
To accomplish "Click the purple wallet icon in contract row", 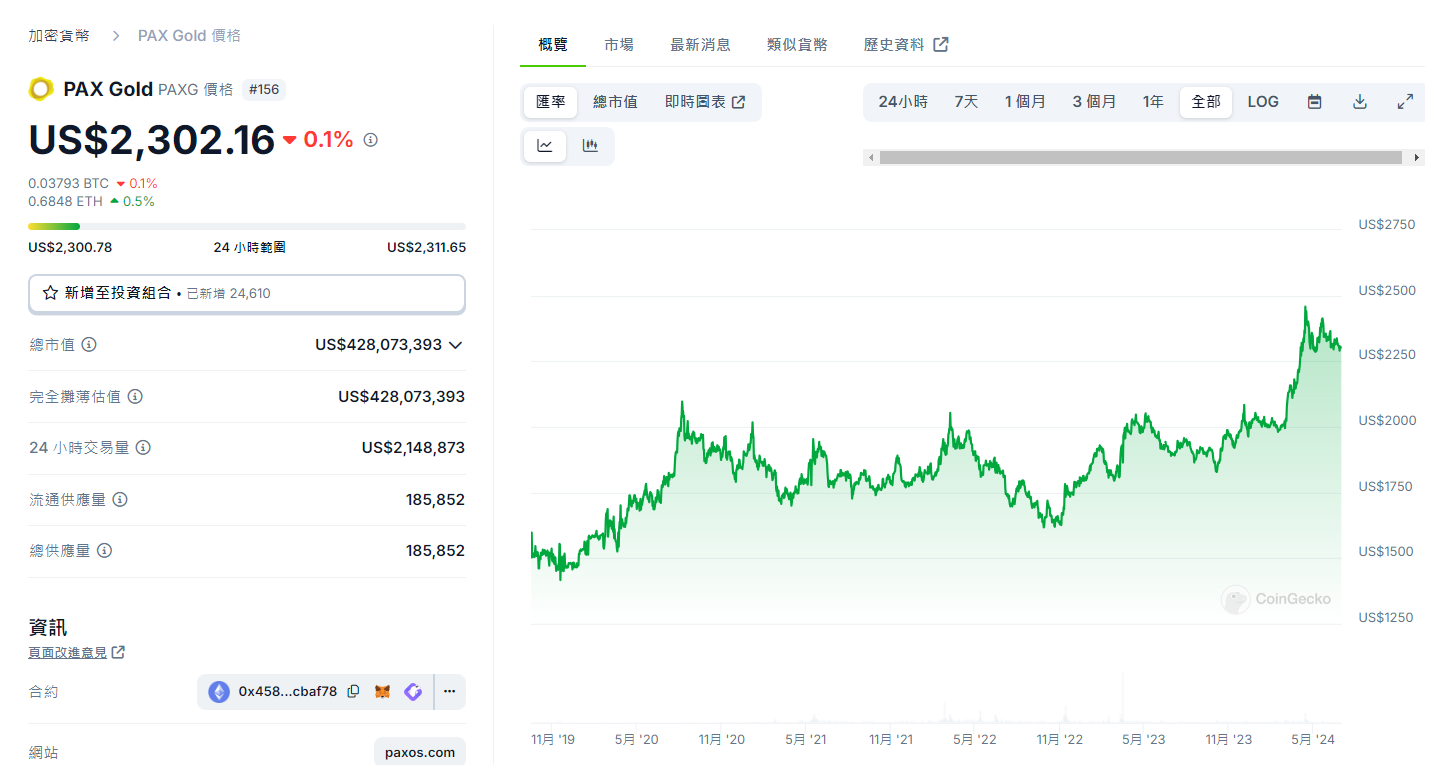I will point(413,691).
